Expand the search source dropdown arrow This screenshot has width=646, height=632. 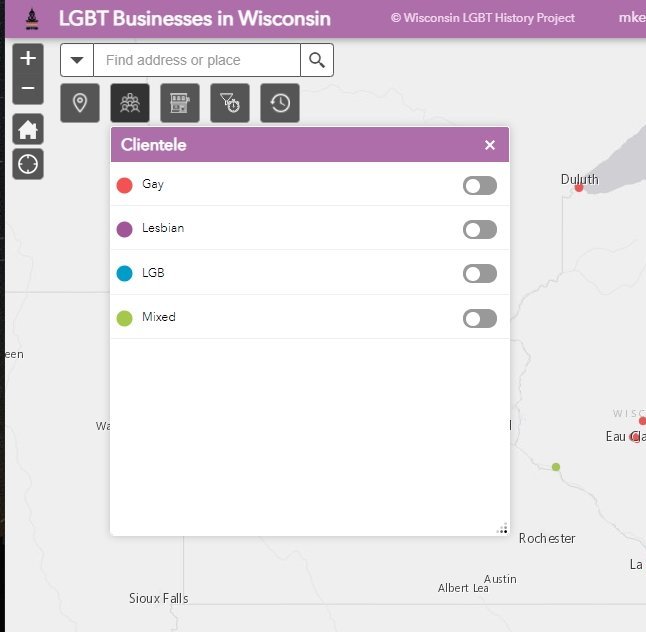coord(77,60)
